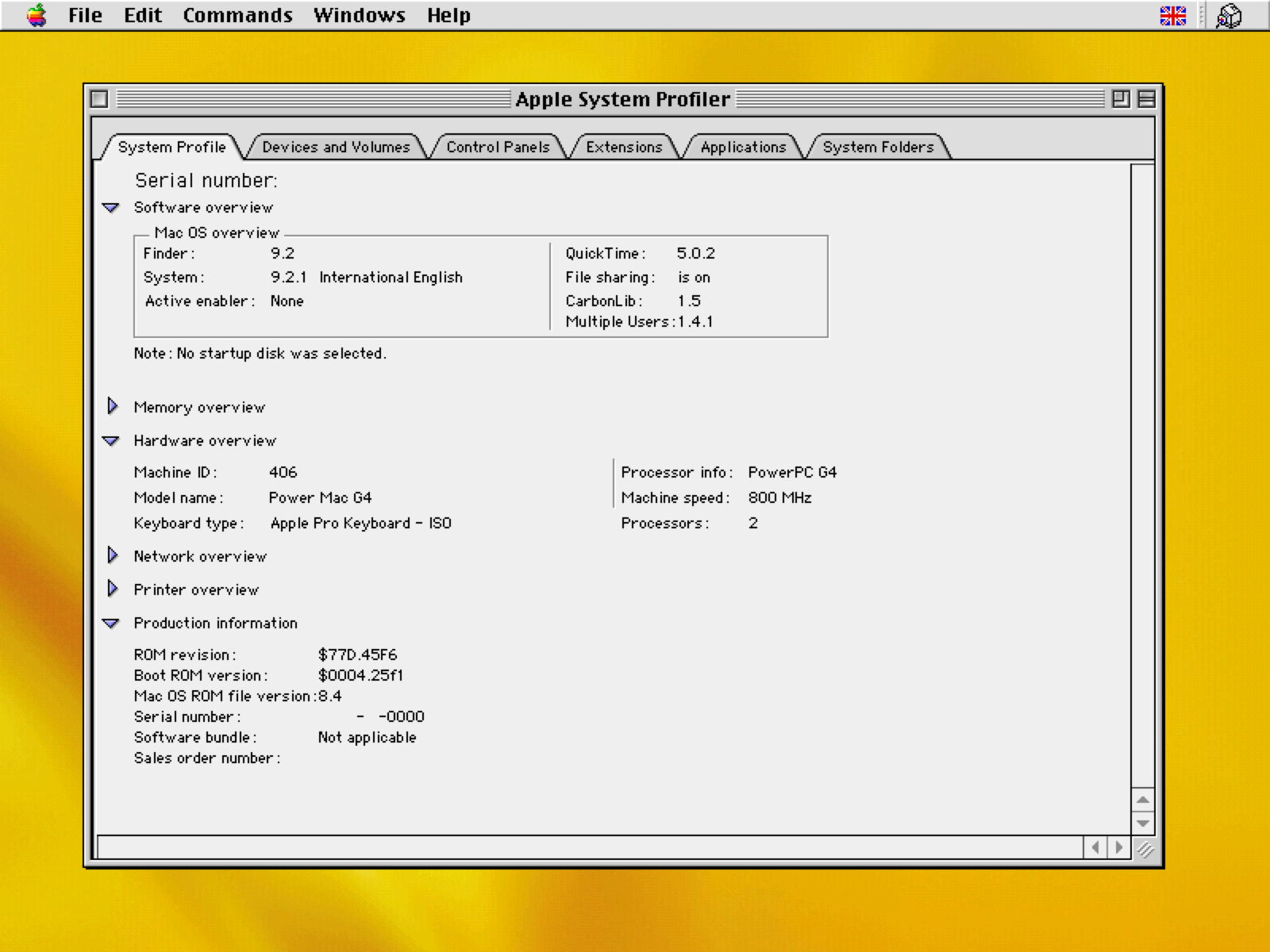The image size is (1270, 952).
Task: Click the 800 MHz machine speed
Action: tap(779, 497)
